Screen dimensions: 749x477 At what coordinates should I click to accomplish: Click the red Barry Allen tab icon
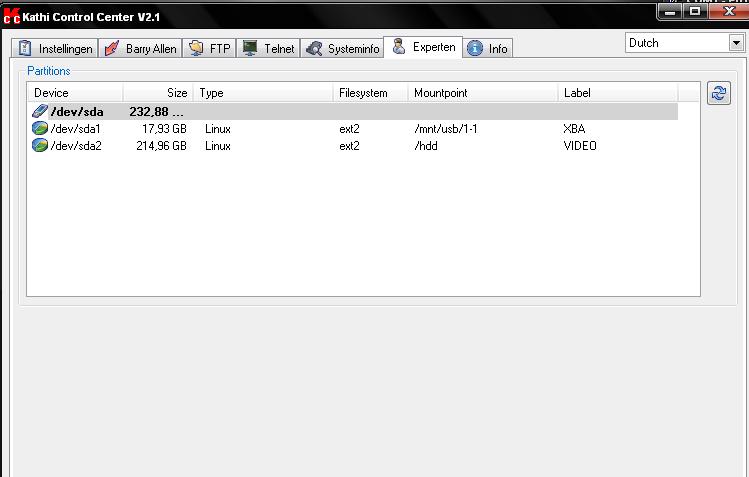click(x=112, y=48)
